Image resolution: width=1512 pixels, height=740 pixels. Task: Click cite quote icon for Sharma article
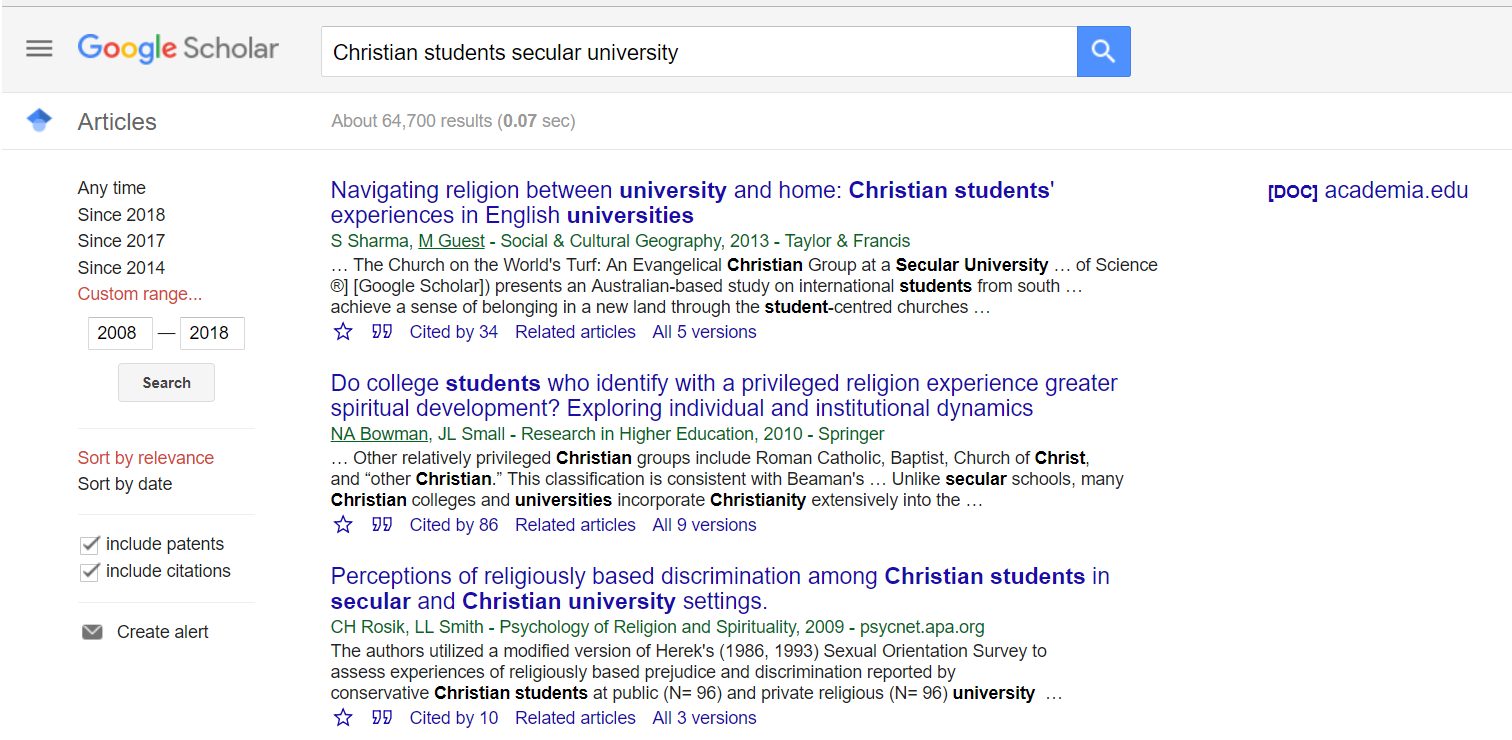coord(382,332)
